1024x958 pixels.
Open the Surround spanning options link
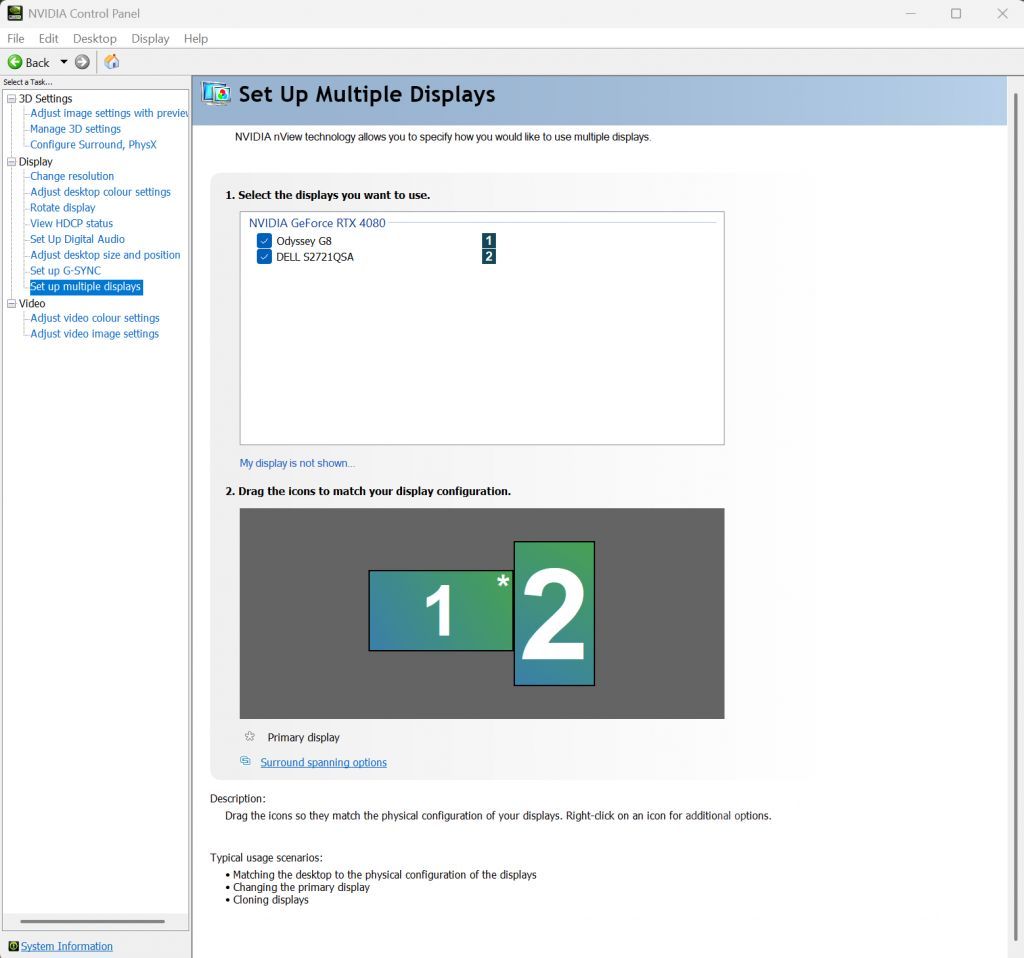tap(323, 762)
